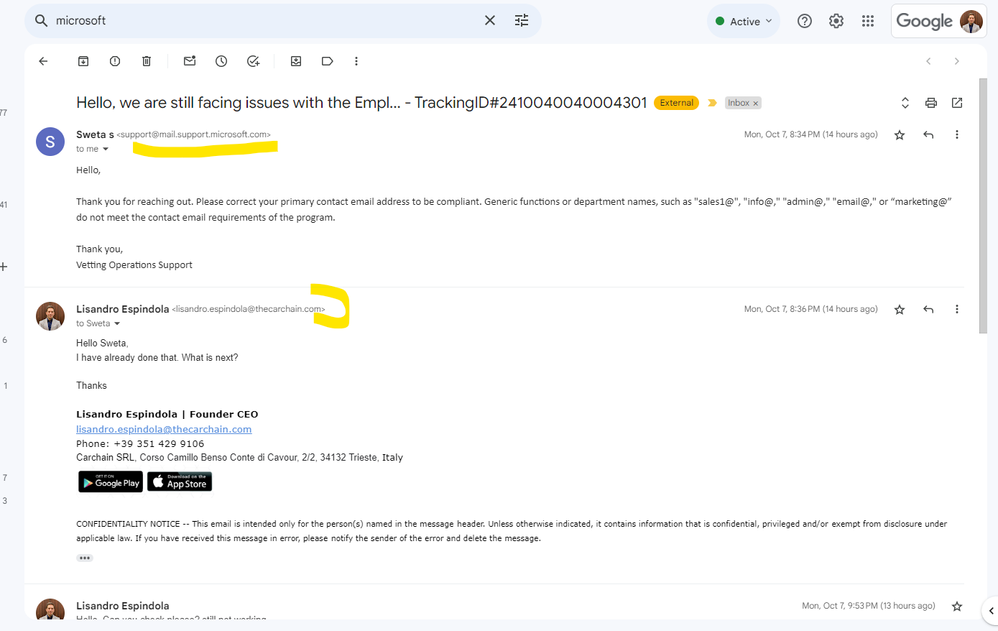Viewport: 998px width, 631px height.
Task: Open the Google account avatar
Action: point(971,21)
